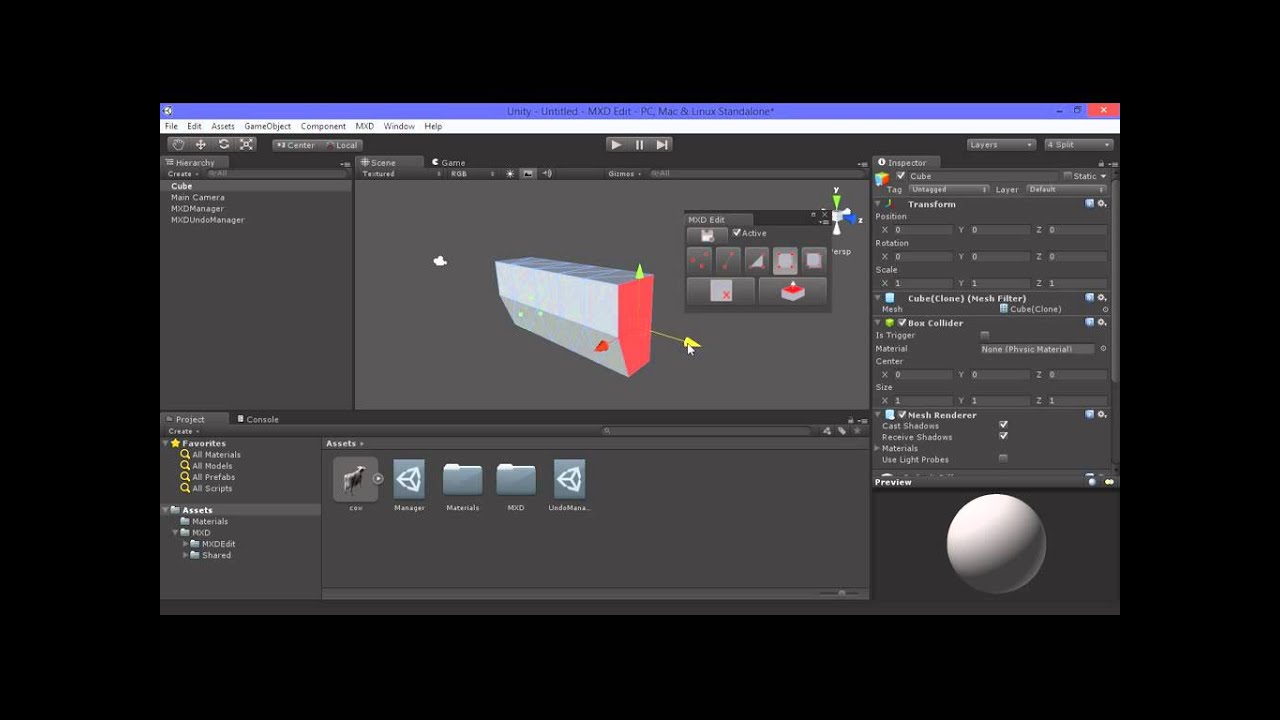Collapse the Transform component foldout
The image size is (1280, 720).
point(879,204)
